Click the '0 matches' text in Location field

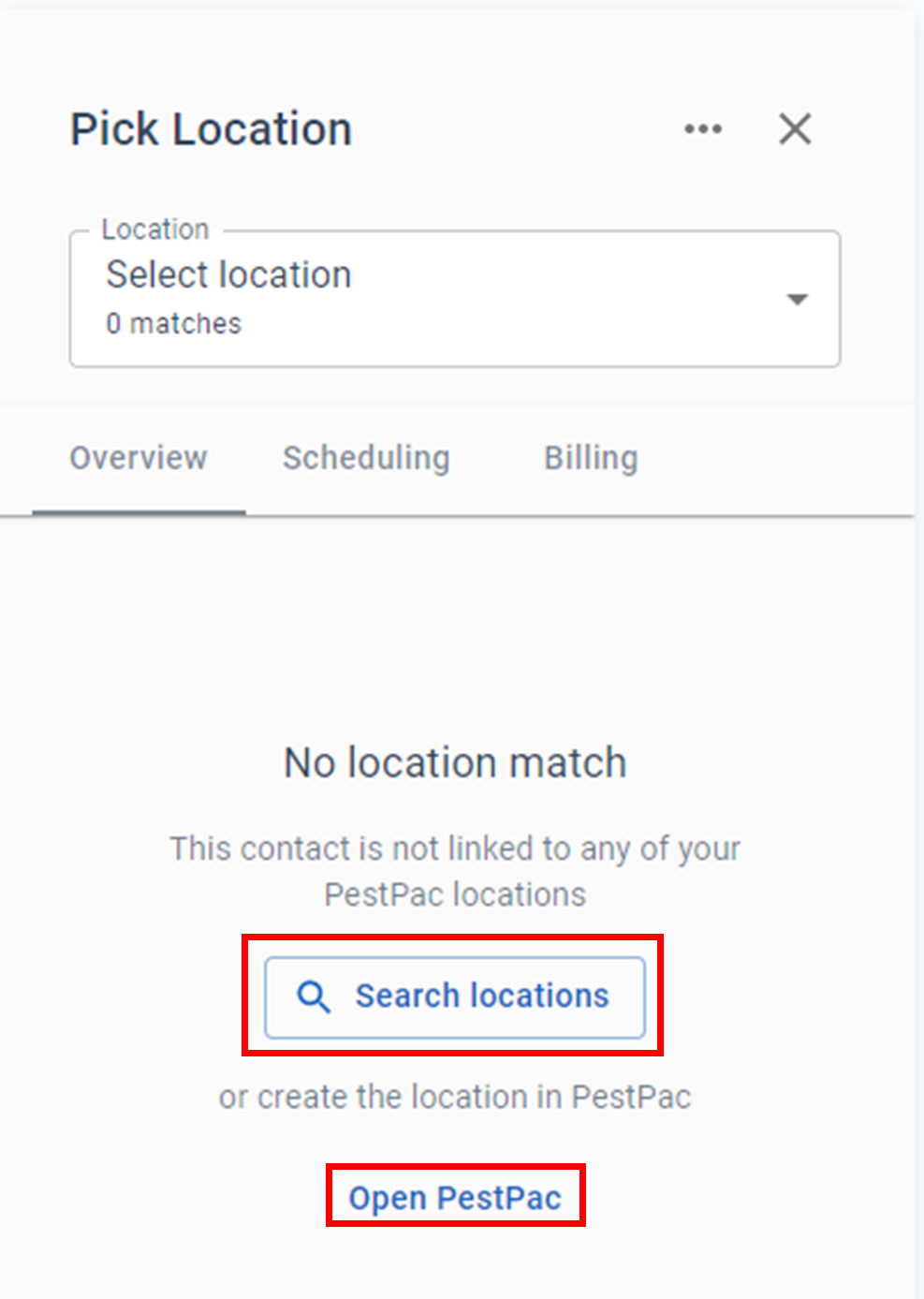[173, 324]
